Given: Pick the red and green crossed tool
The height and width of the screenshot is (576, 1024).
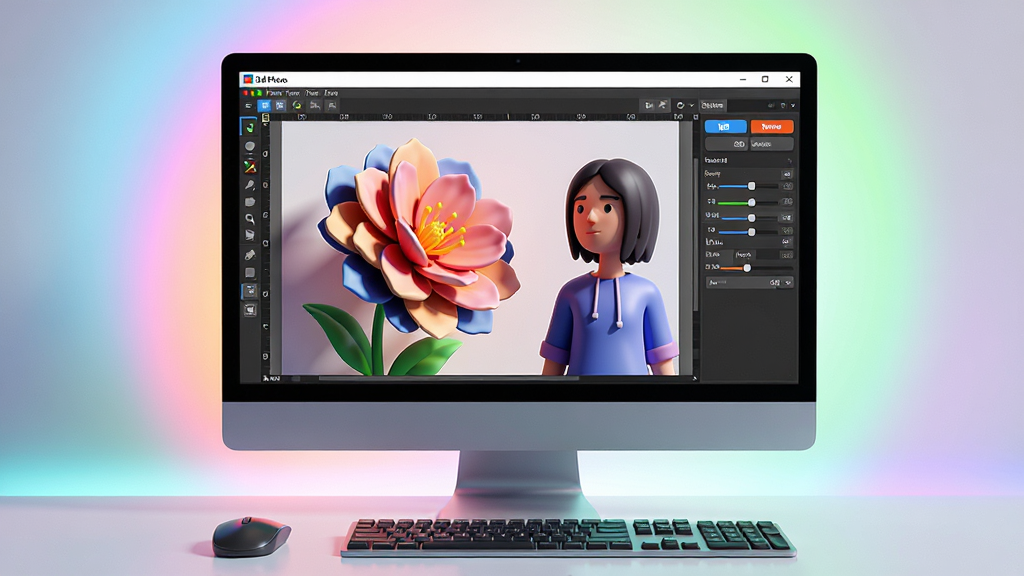Looking at the screenshot, I should [x=249, y=167].
